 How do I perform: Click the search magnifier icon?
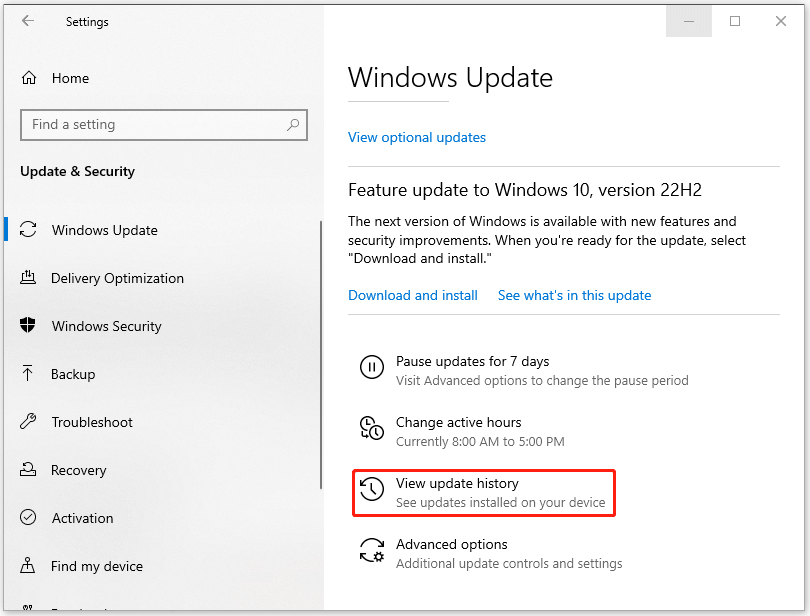tap(293, 125)
